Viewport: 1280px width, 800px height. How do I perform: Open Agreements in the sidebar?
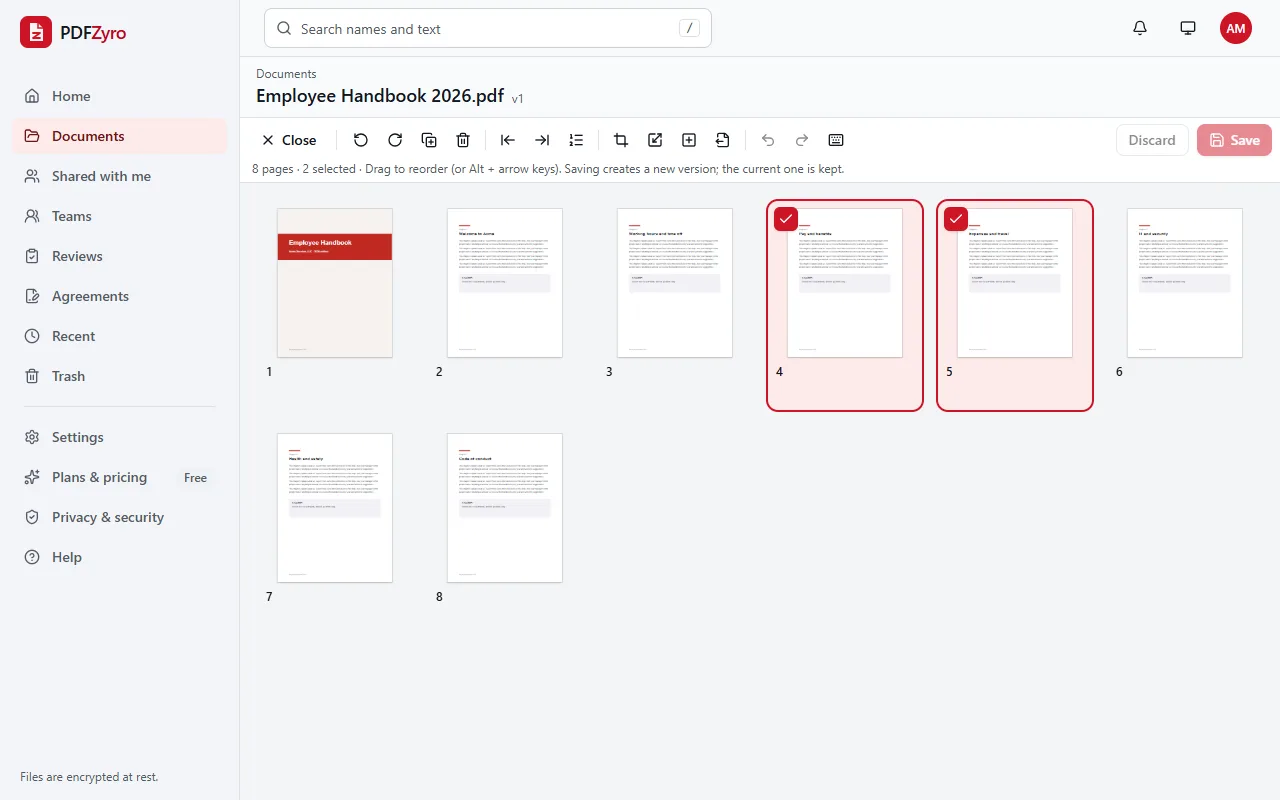[120, 296]
